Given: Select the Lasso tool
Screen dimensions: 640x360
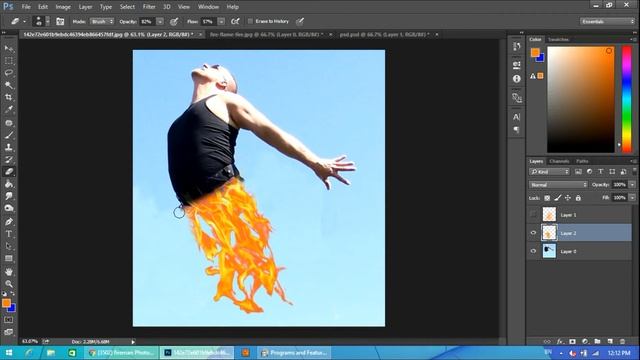Looking at the screenshot, I should [x=9, y=73].
